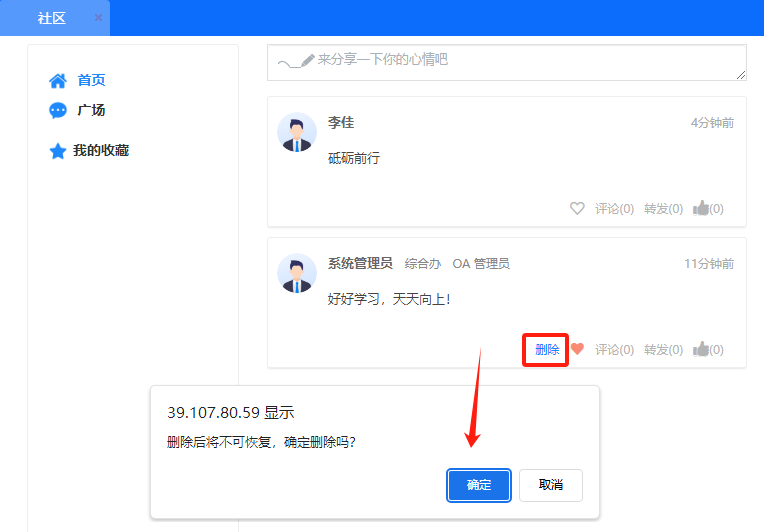The width and height of the screenshot is (764, 532).
Task: Click the thumbs-up icon on 李佳's post
Action: tap(701, 209)
